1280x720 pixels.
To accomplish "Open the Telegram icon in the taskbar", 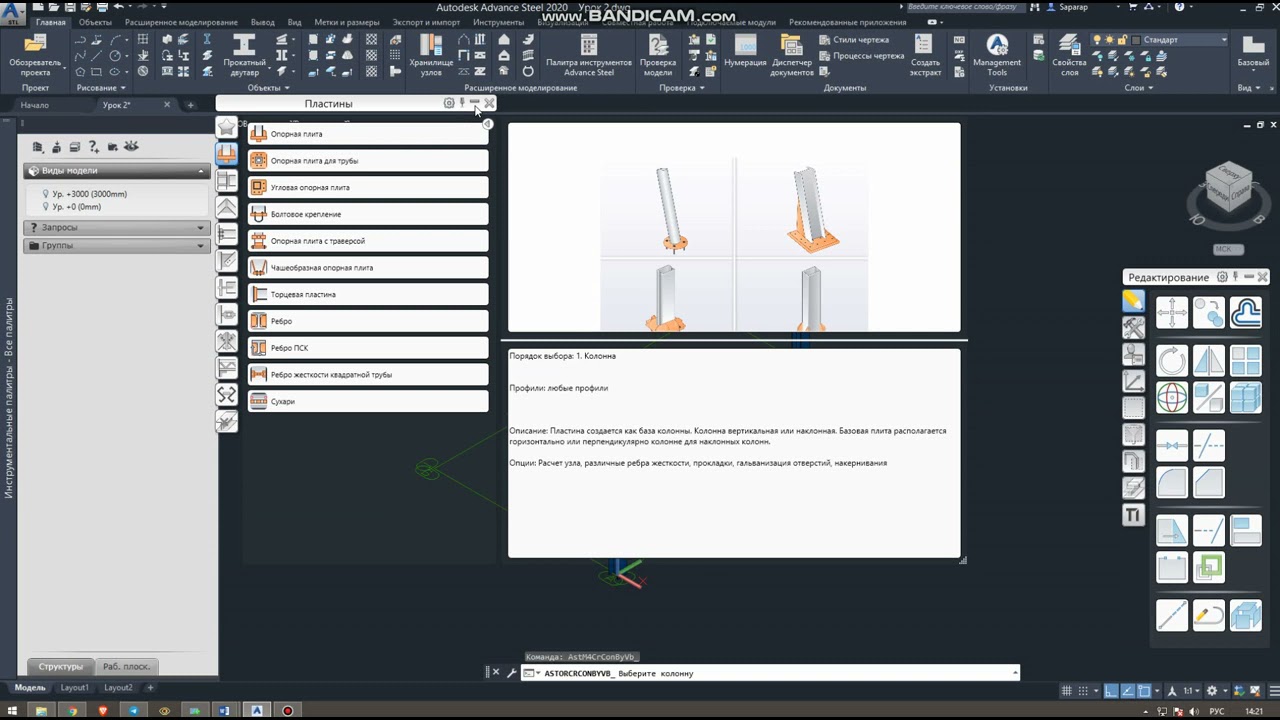I will [133, 711].
